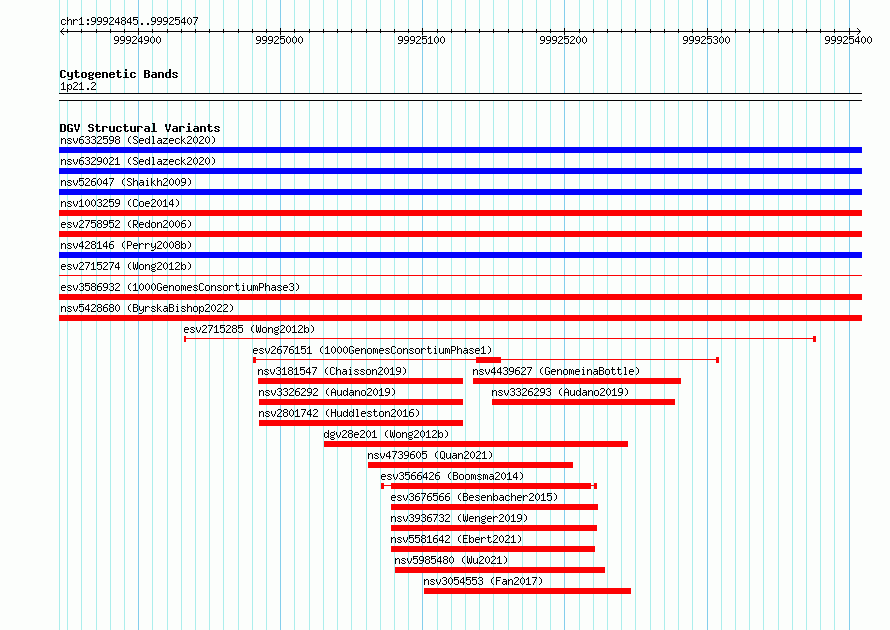This screenshot has height=630, width=890.
Task: Click ruler position 99924900
Action: (x=137, y=40)
